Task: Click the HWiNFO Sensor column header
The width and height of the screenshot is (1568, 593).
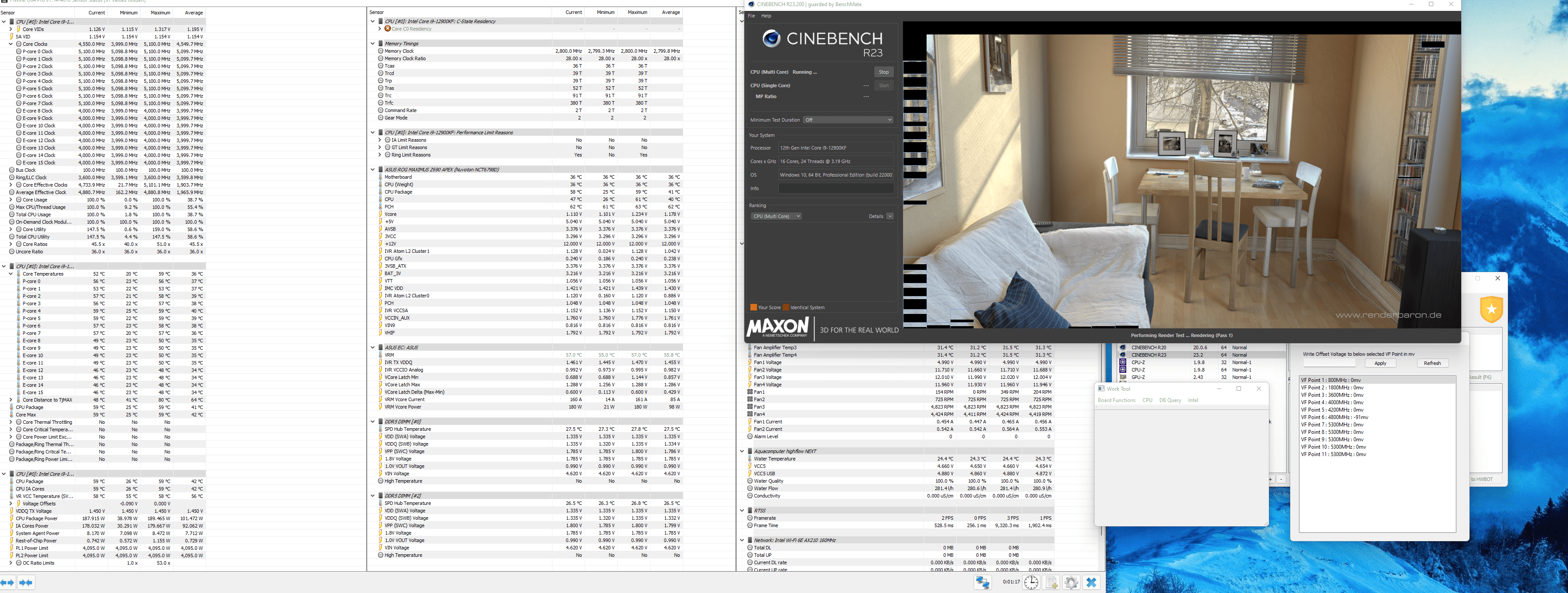Action: pos(37,12)
